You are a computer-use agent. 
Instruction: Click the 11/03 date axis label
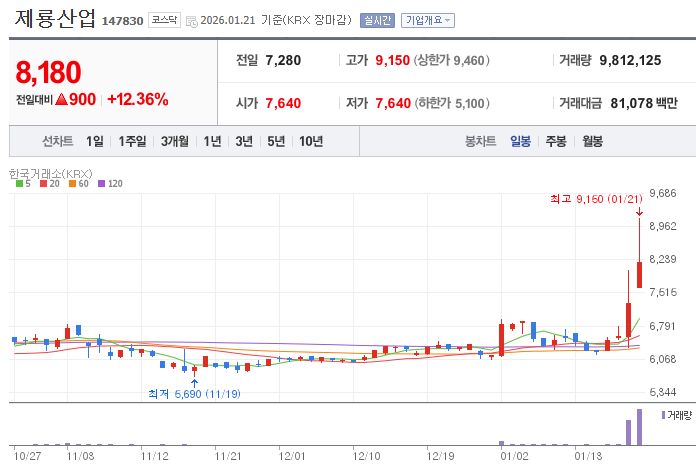80,456
